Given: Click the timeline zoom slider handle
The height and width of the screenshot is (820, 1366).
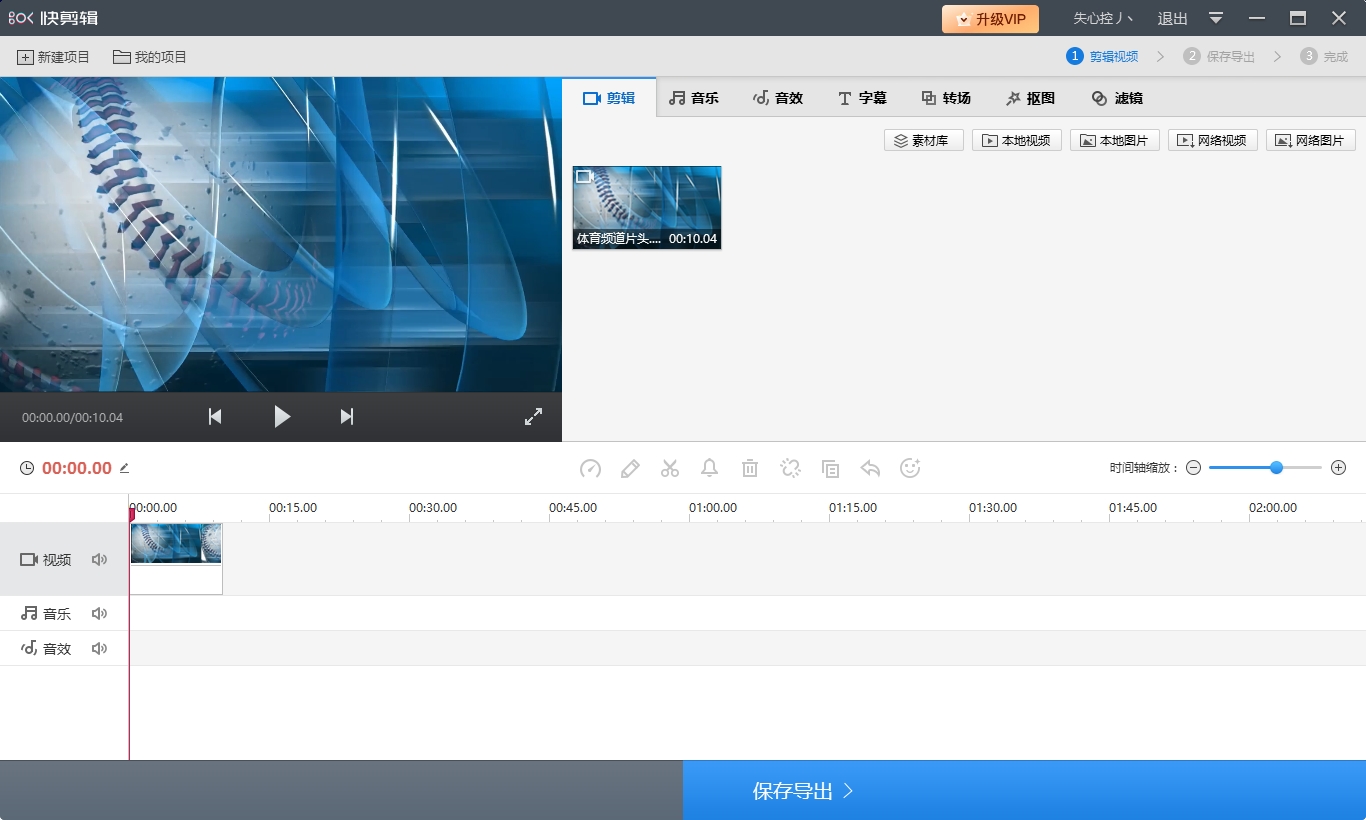Looking at the screenshot, I should 1276,468.
